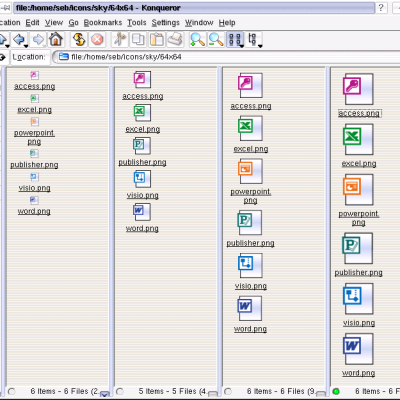Viewport: 400px width, 400px height.
Task: Click the green active indicator of fourth pane
Action: (336, 391)
